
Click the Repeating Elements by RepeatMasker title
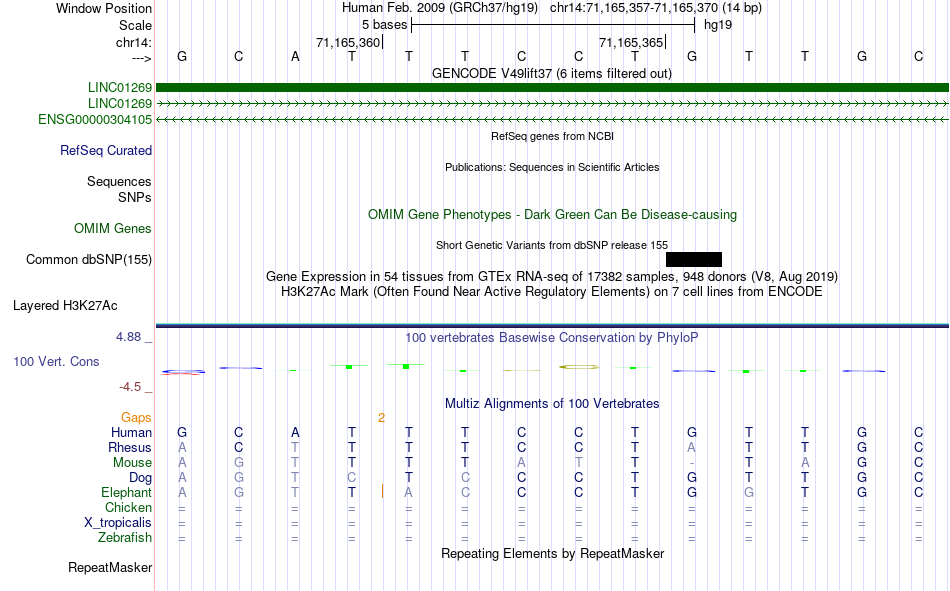click(x=553, y=553)
